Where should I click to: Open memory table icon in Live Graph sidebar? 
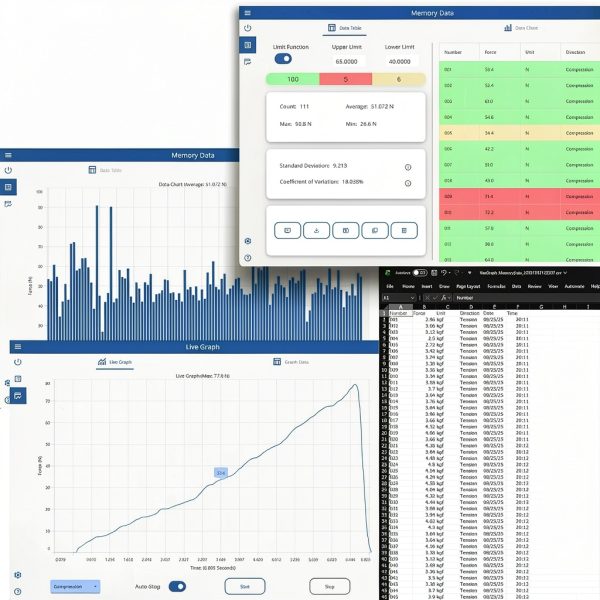coord(18,379)
